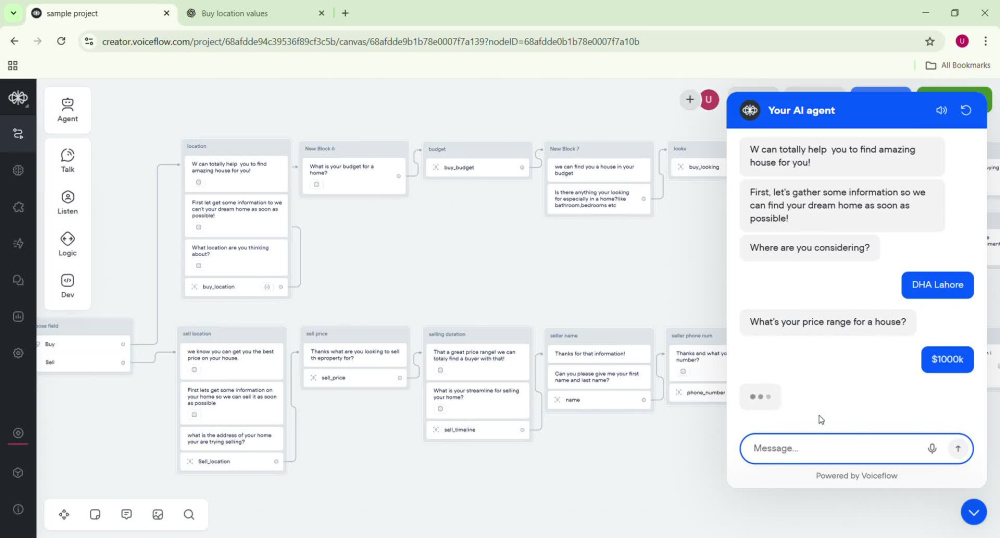The height and width of the screenshot is (538, 1000).
Task: Click the Powered by Voiceflow link
Action: 857,476
